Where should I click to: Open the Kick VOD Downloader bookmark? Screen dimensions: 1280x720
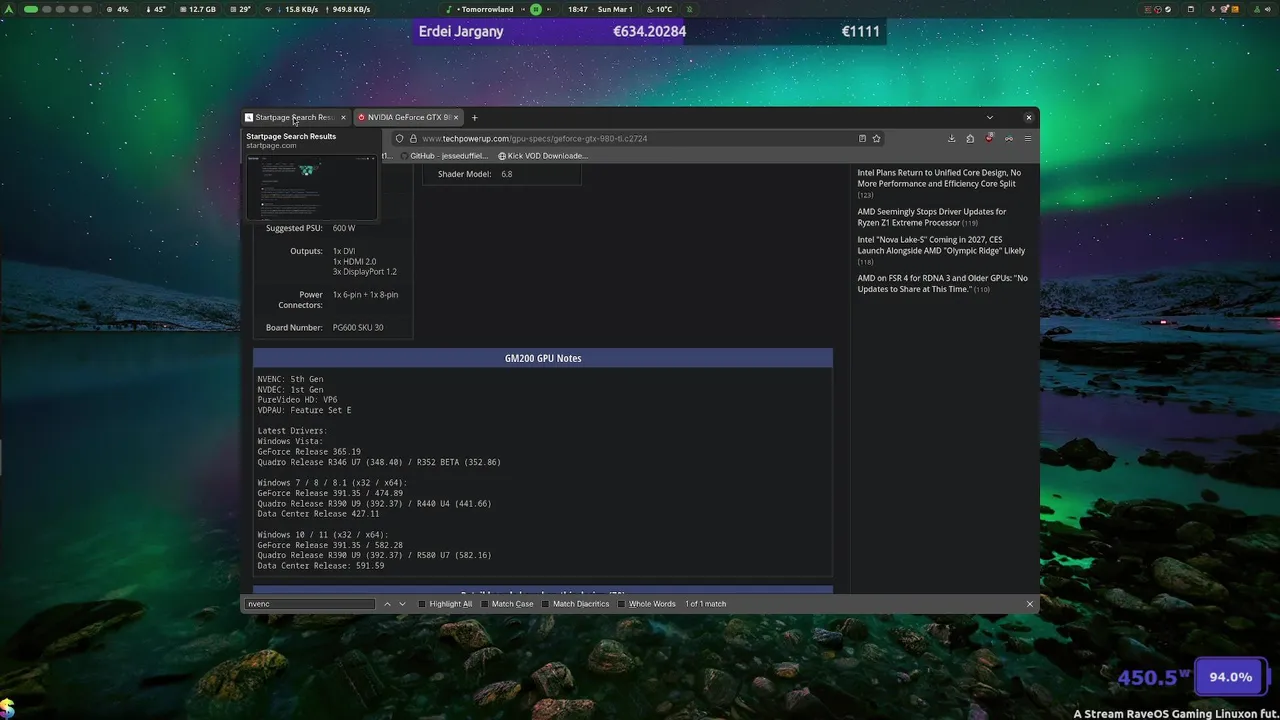tap(543, 156)
